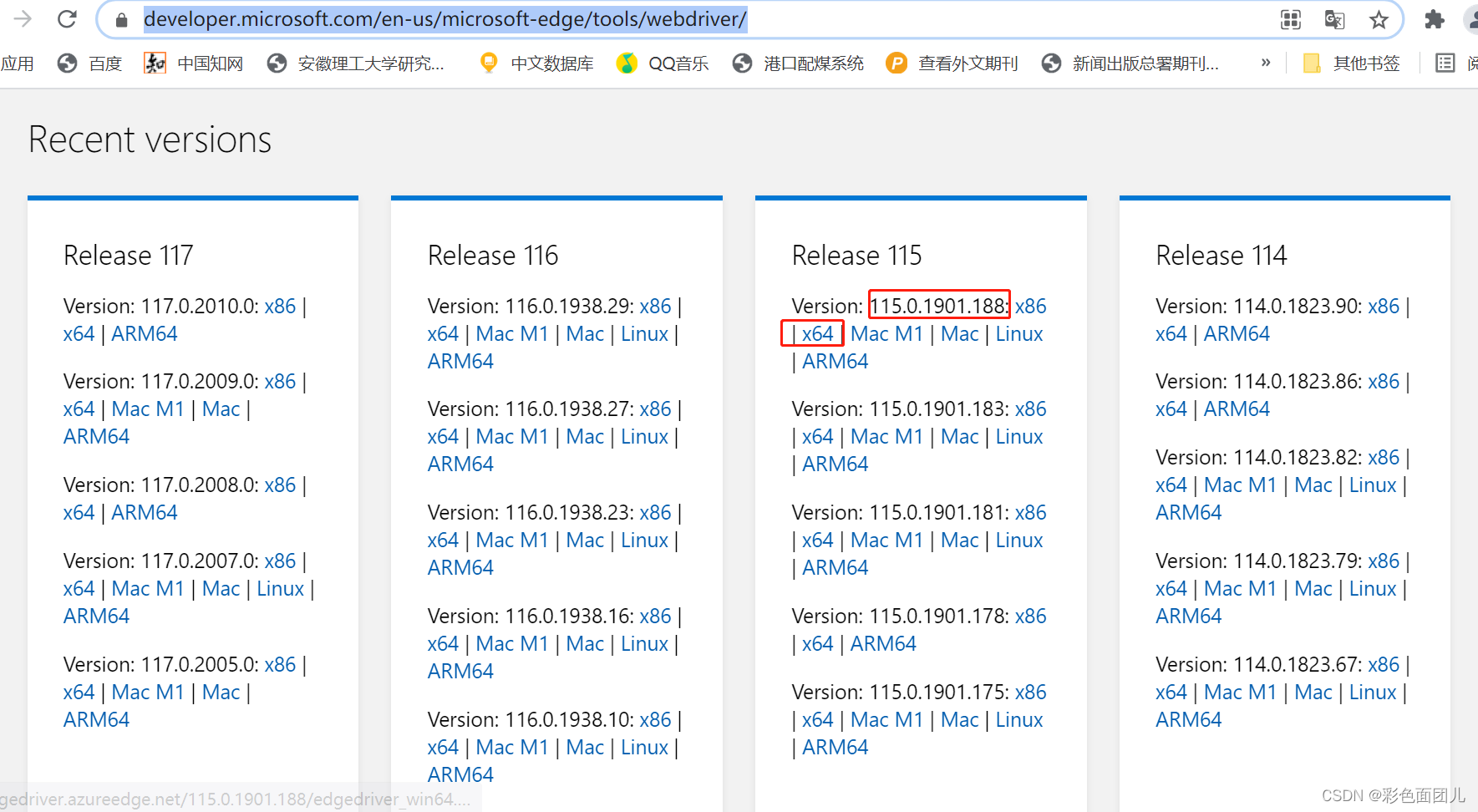Click the Recent versions heading
Screen dimensions: 1478x812
coord(150,140)
